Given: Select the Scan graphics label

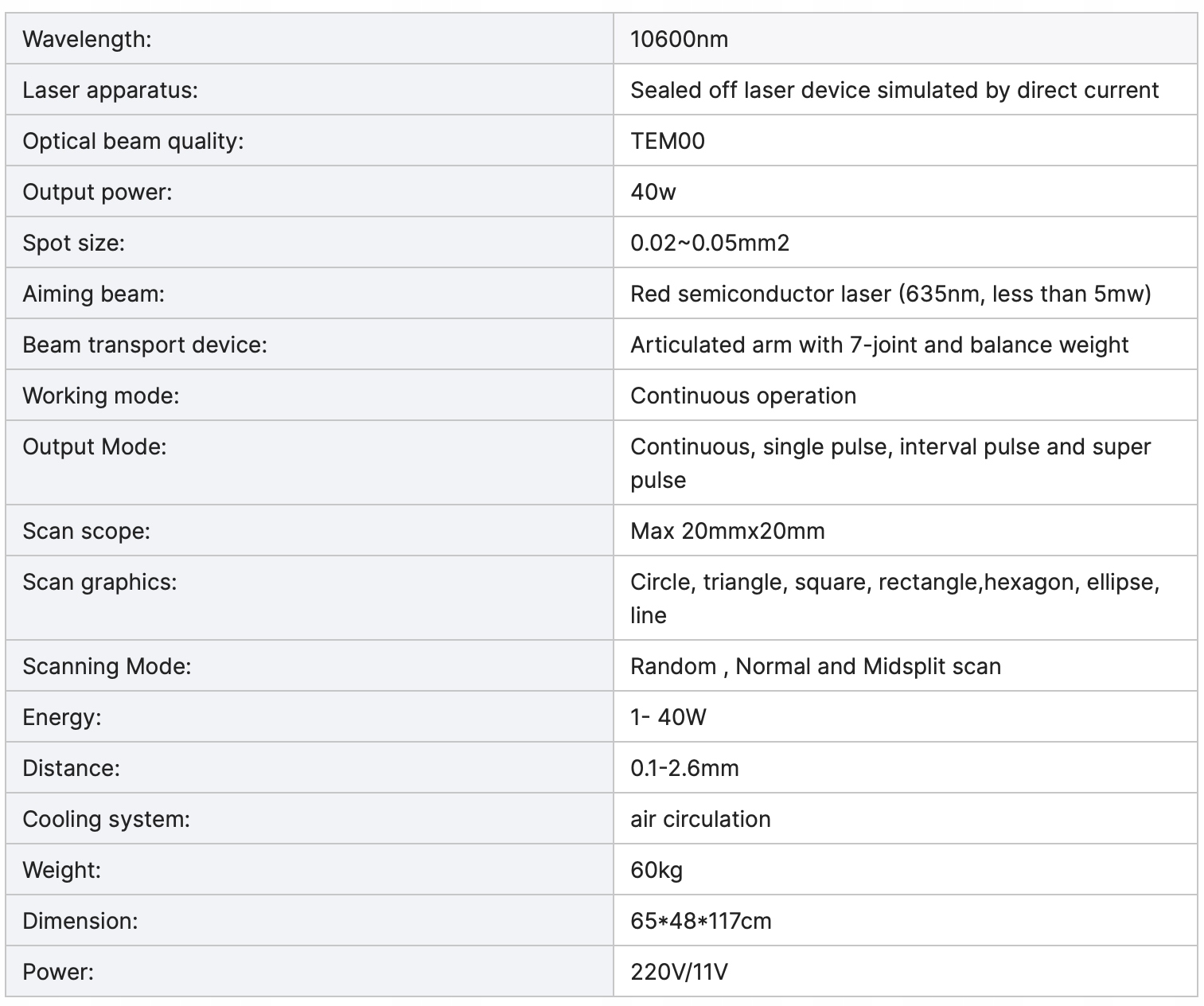Looking at the screenshot, I should [99, 582].
